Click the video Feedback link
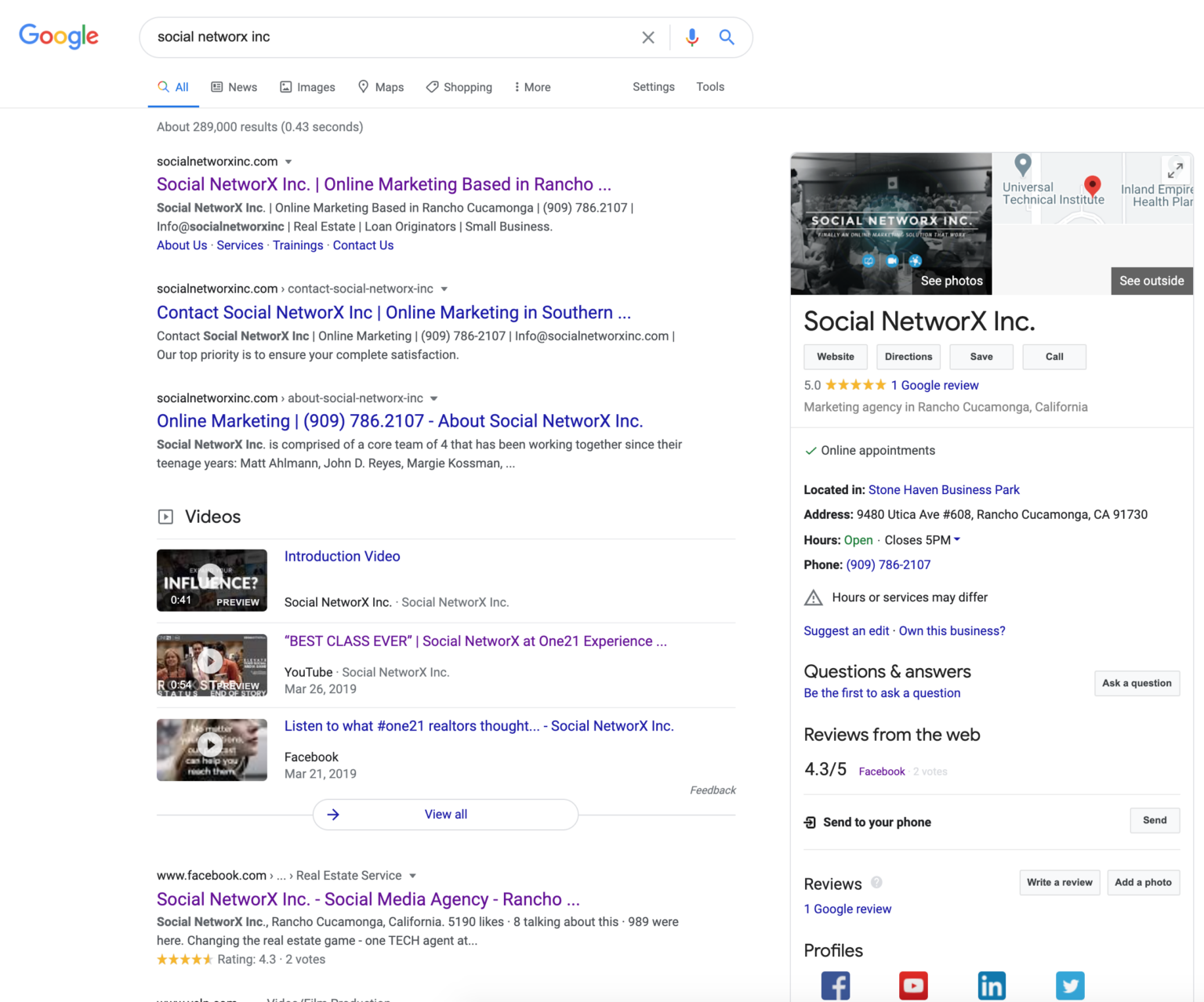The height and width of the screenshot is (1002, 1204). 713,790
